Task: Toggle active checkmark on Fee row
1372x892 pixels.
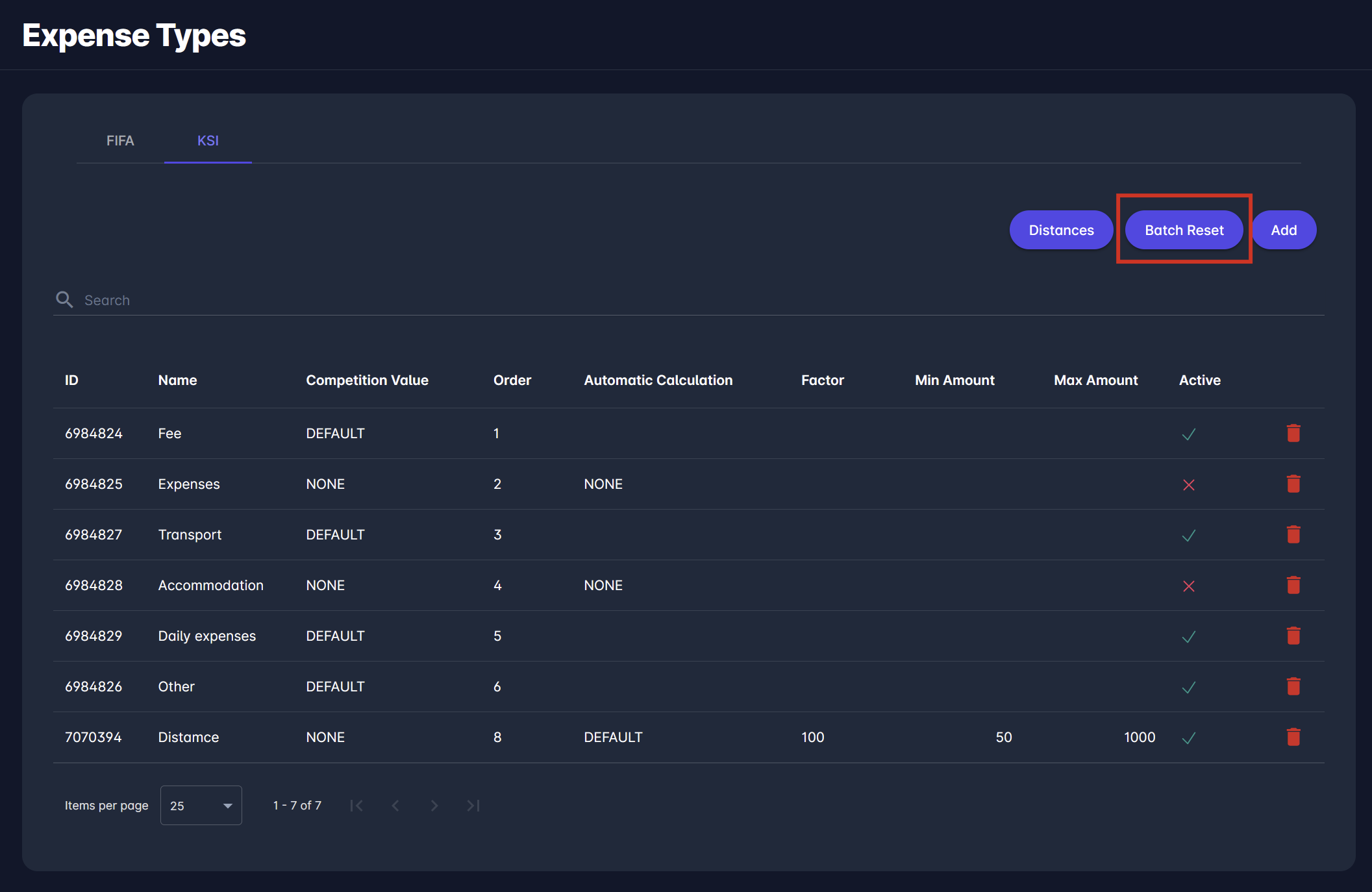Action: click(1188, 434)
